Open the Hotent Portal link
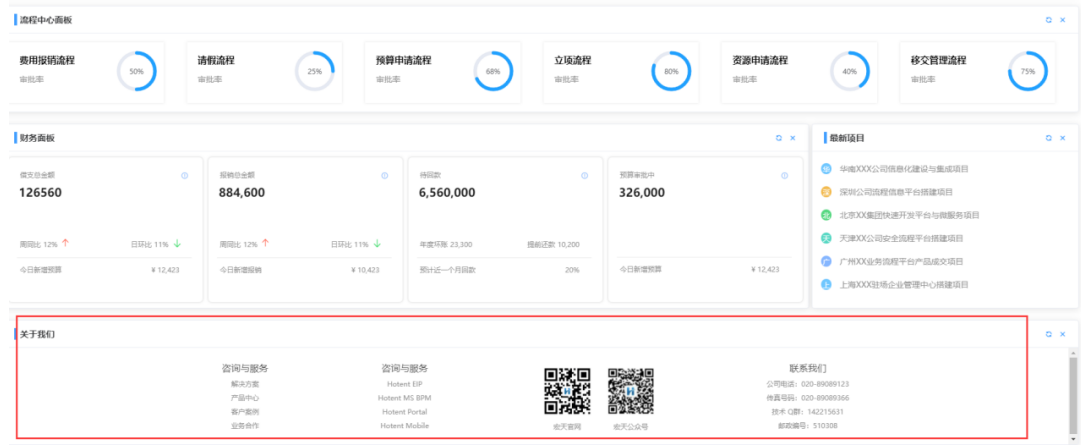The image size is (1081, 446). coord(405,412)
